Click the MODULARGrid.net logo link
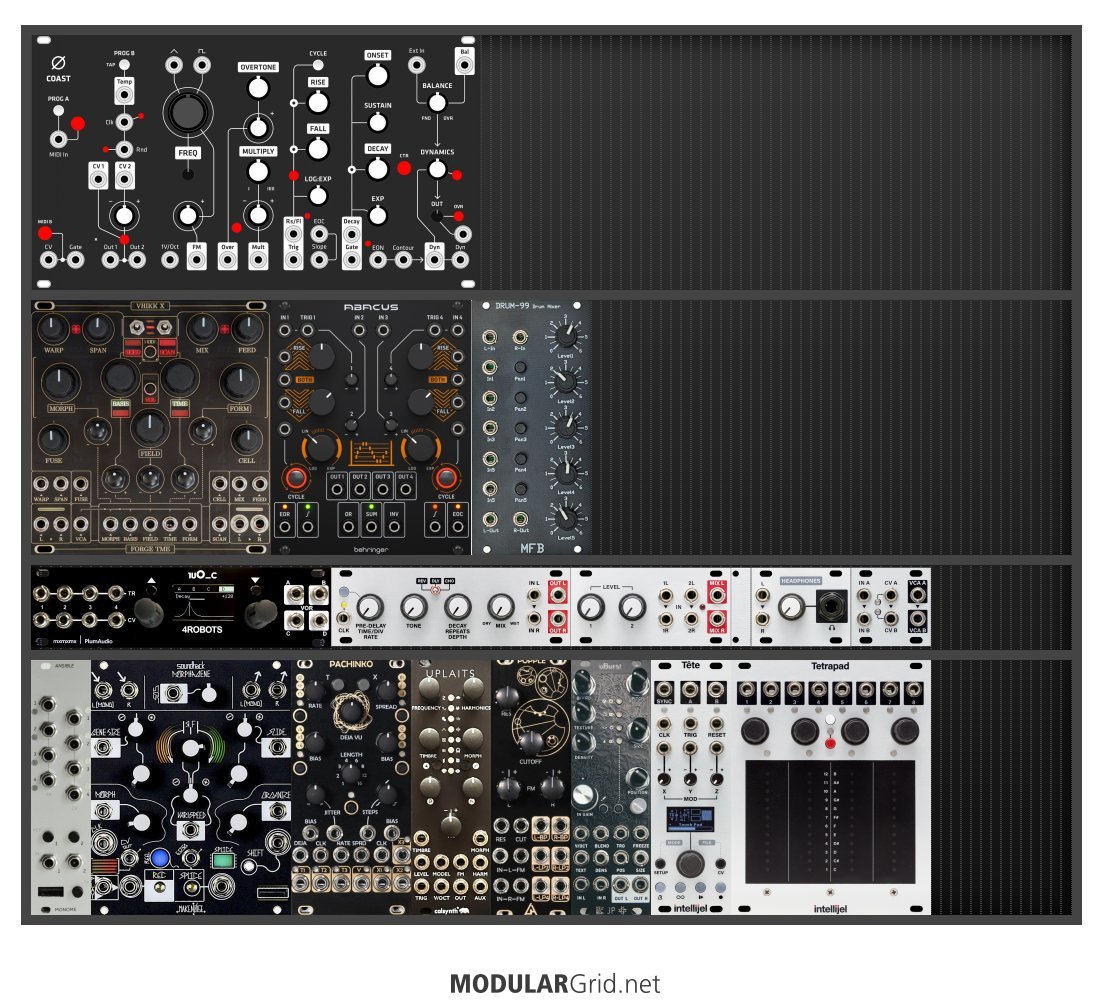 [x=555, y=984]
